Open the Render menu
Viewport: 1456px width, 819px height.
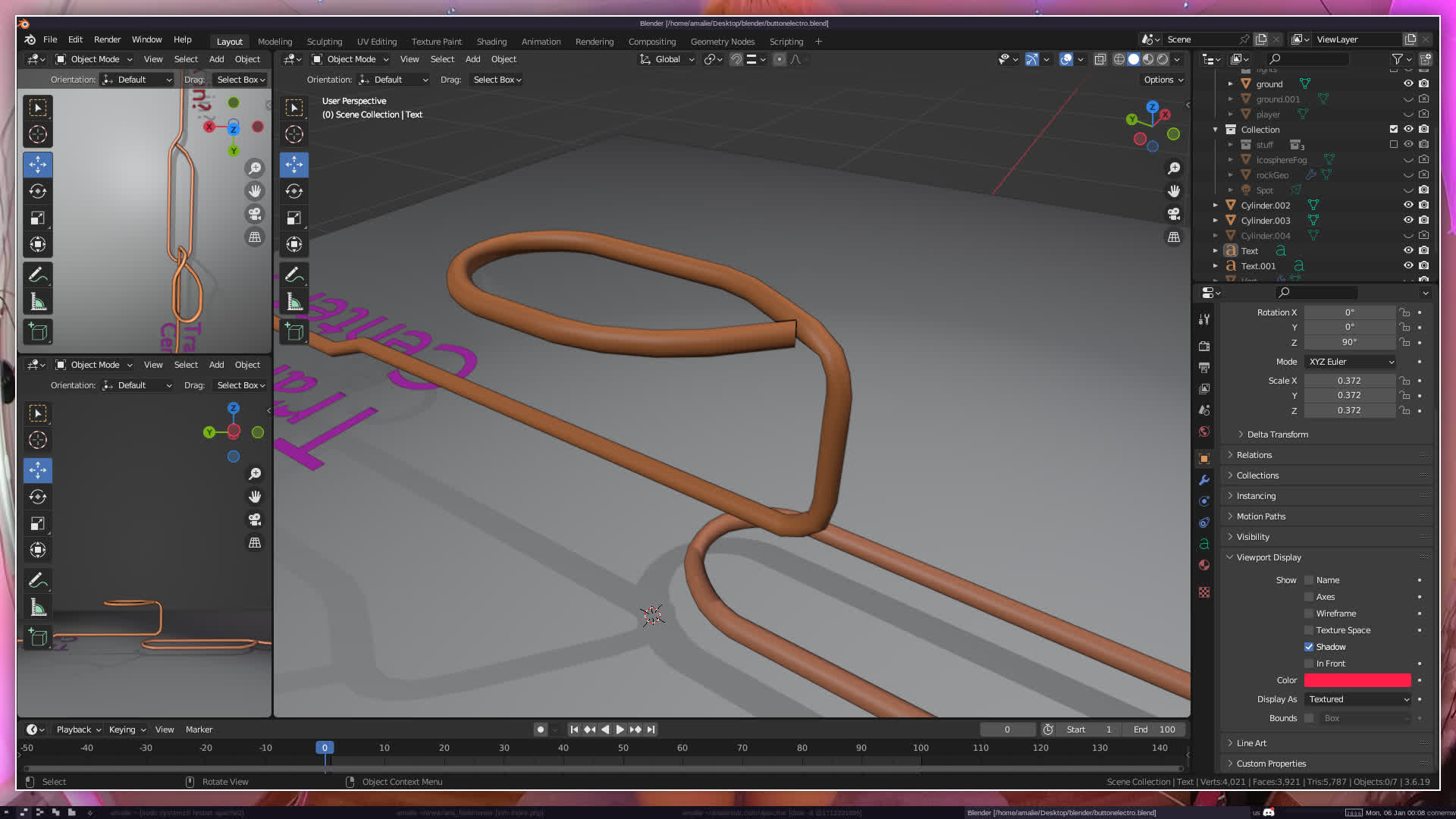pos(107,39)
